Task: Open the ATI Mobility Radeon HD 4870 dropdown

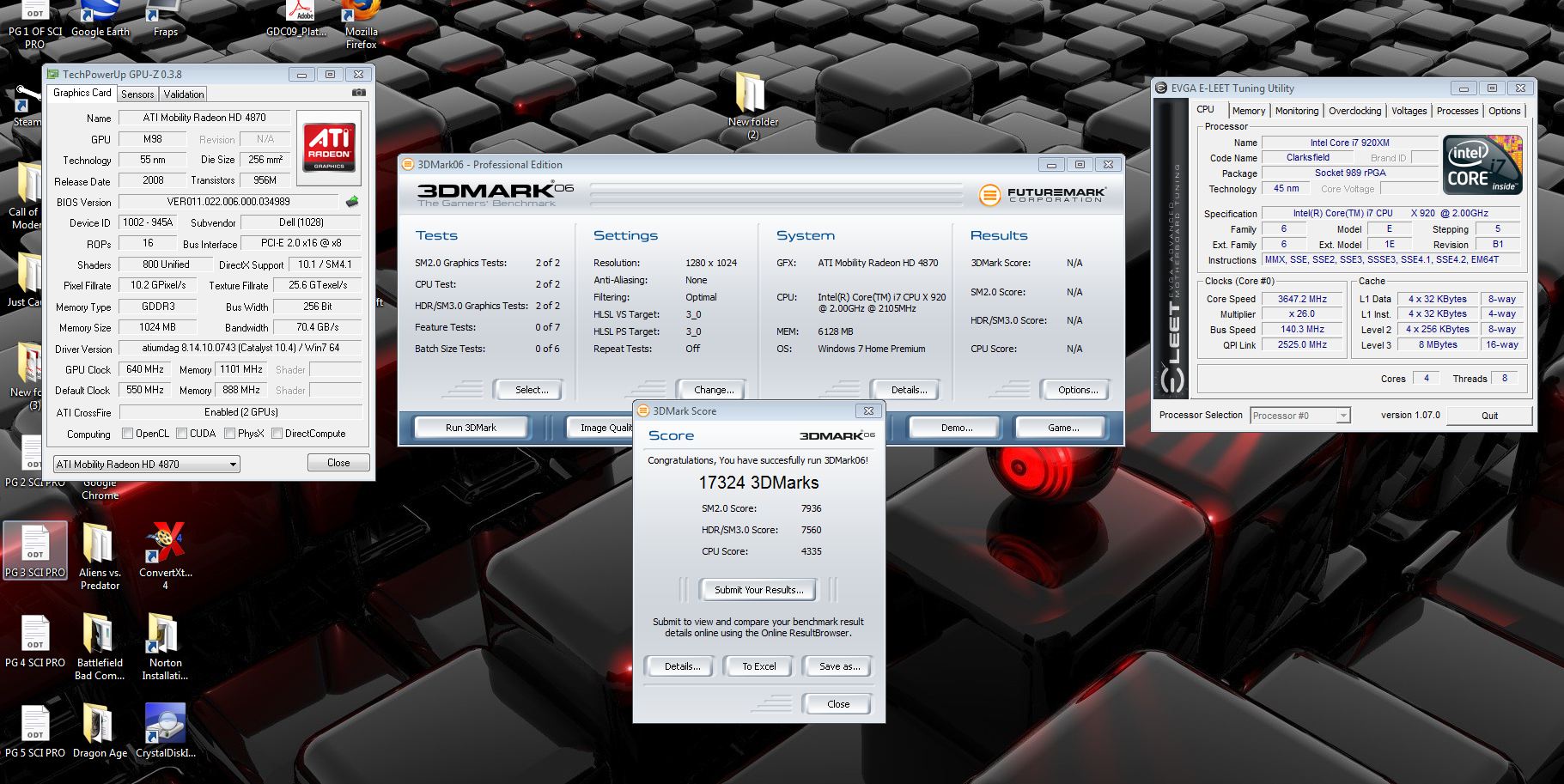Action: coord(146,465)
